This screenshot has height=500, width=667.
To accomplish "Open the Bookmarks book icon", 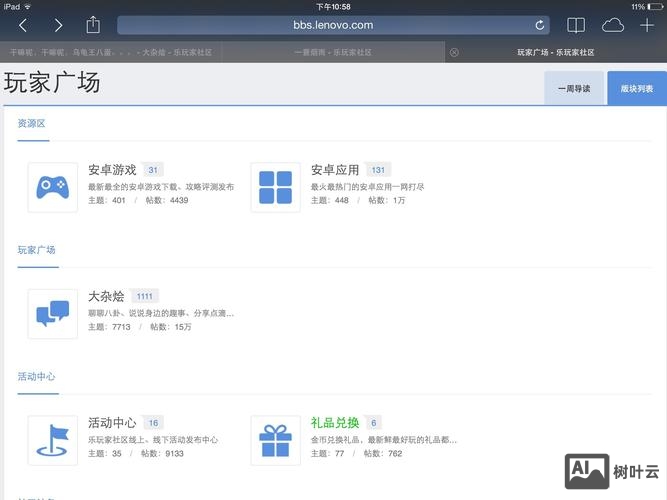I will [x=575, y=25].
